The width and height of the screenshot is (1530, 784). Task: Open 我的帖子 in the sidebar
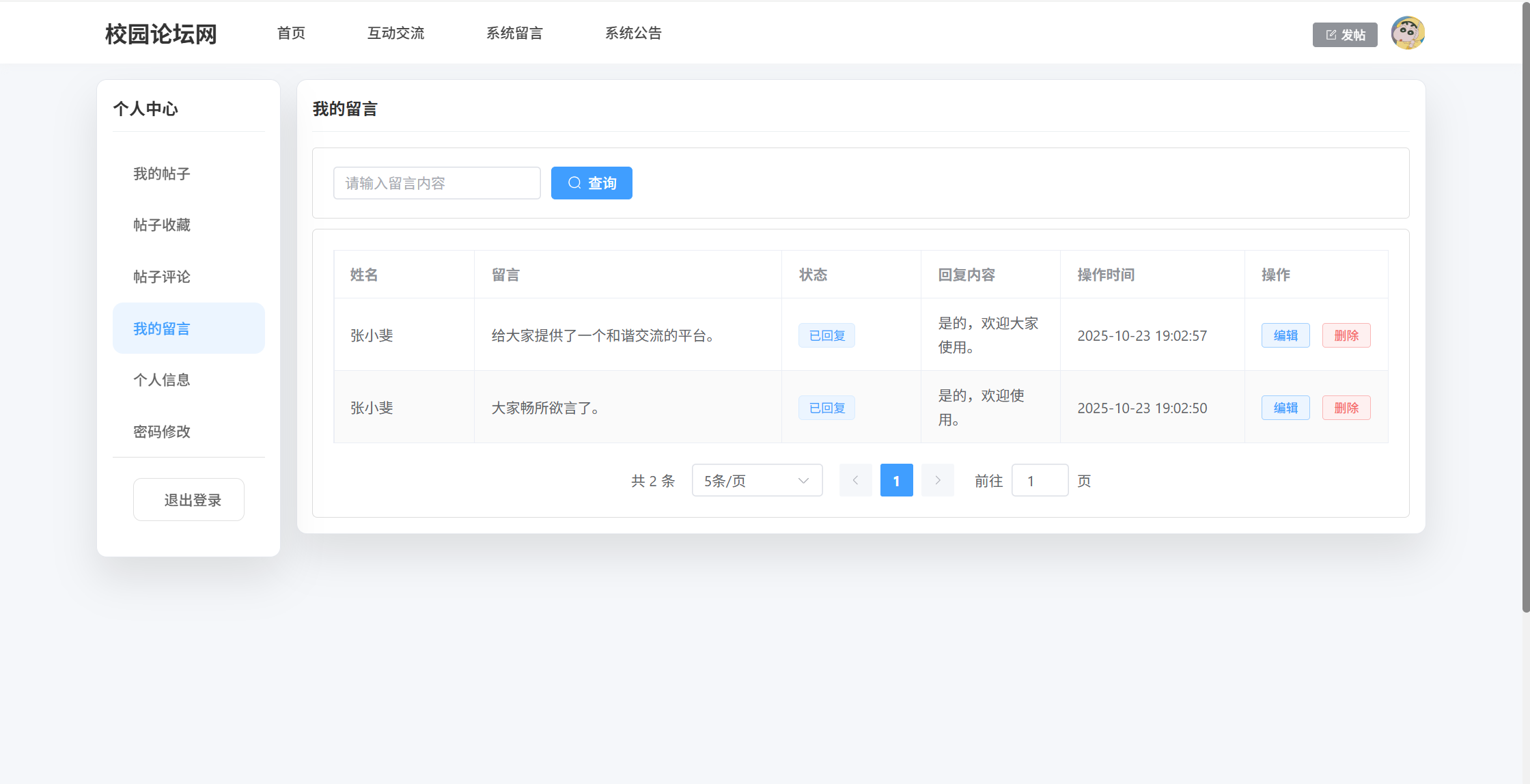click(x=162, y=173)
